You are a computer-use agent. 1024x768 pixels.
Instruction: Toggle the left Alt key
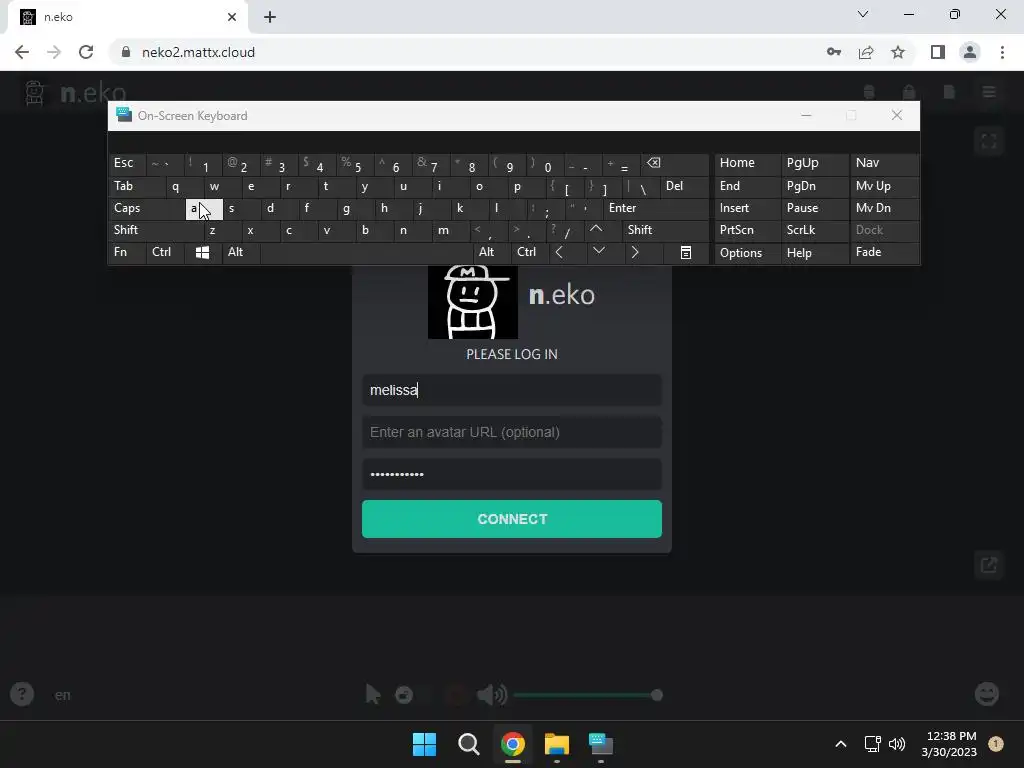(241, 253)
